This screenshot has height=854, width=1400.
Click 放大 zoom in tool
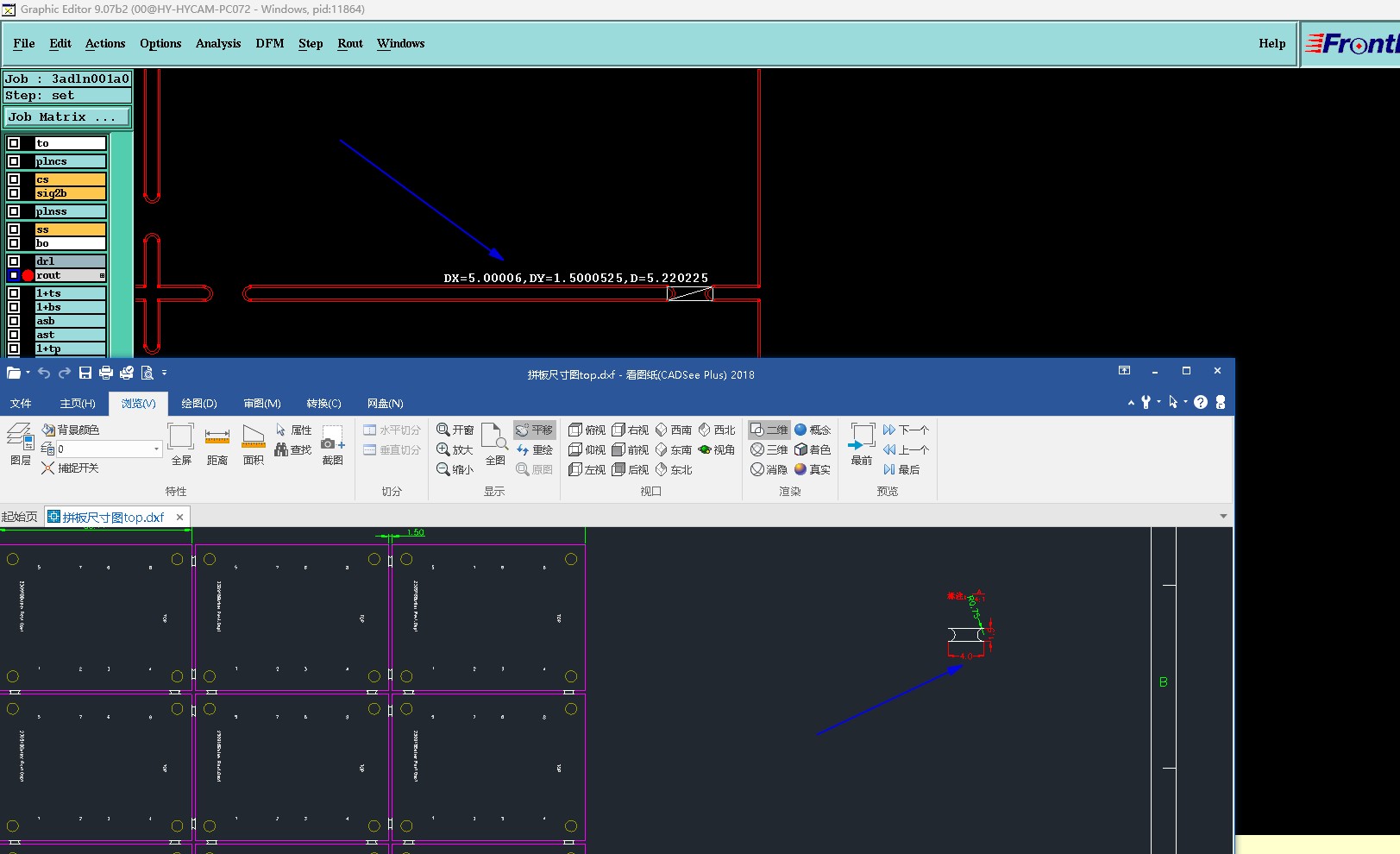coord(455,449)
